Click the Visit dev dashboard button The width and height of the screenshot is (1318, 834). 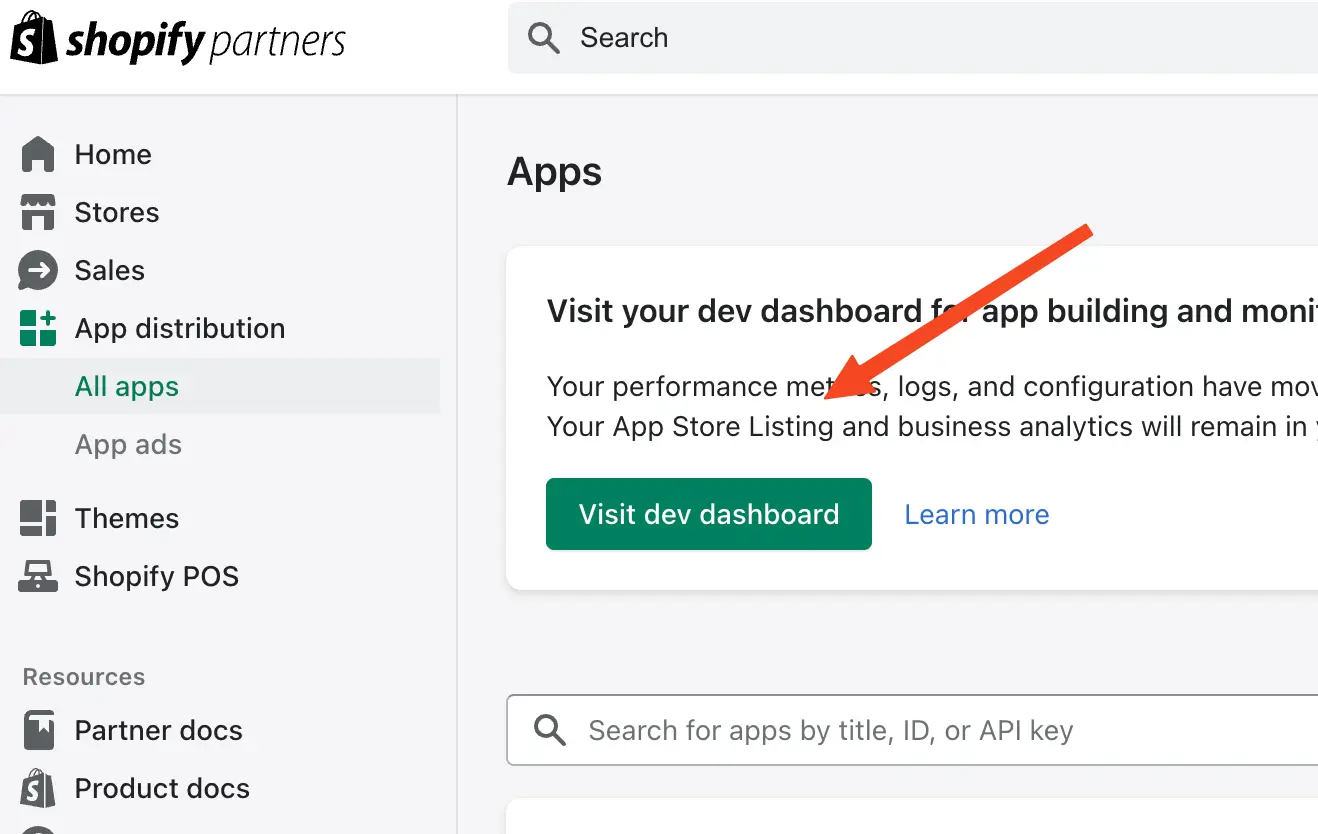[x=708, y=514]
